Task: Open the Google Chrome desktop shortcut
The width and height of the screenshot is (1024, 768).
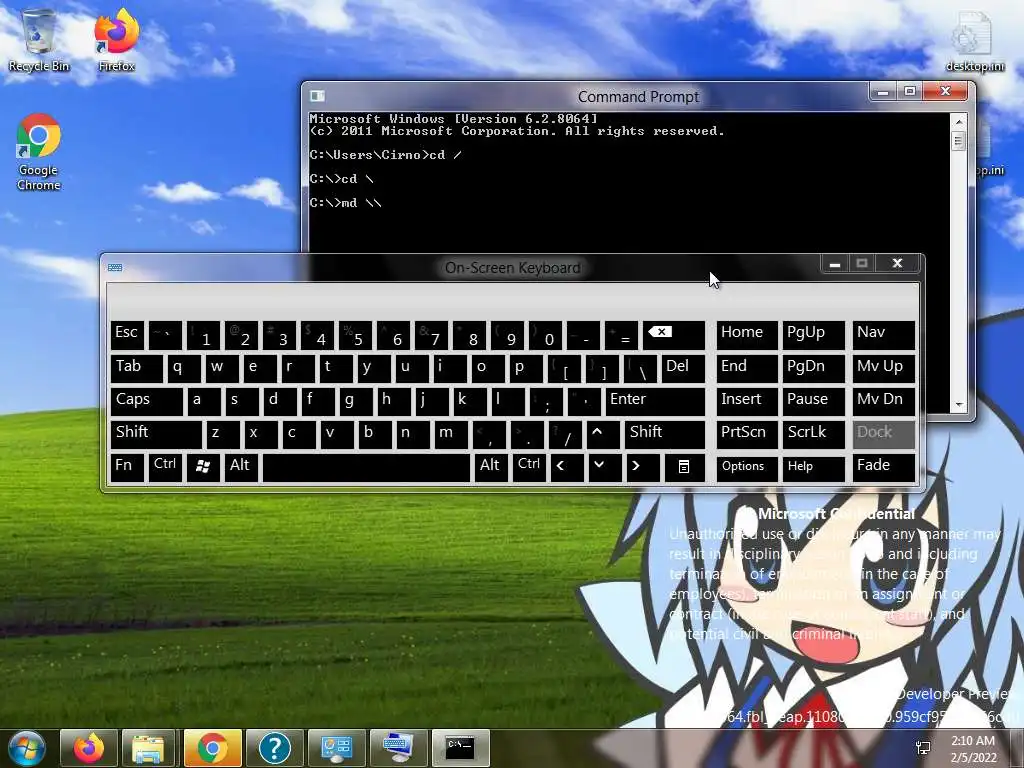Action: (39, 153)
